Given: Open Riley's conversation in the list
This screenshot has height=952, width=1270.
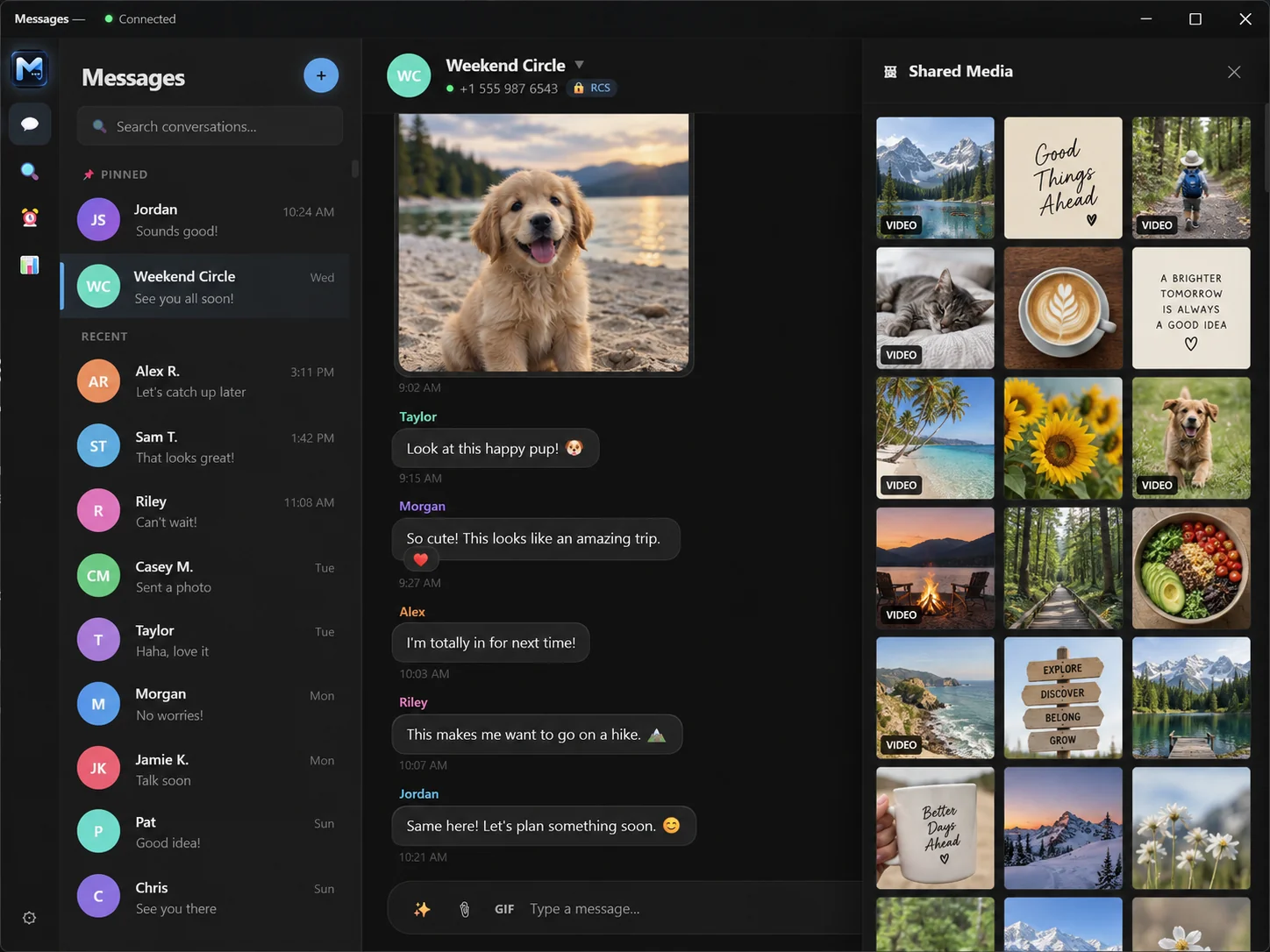Looking at the screenshot, I should 205,511.
